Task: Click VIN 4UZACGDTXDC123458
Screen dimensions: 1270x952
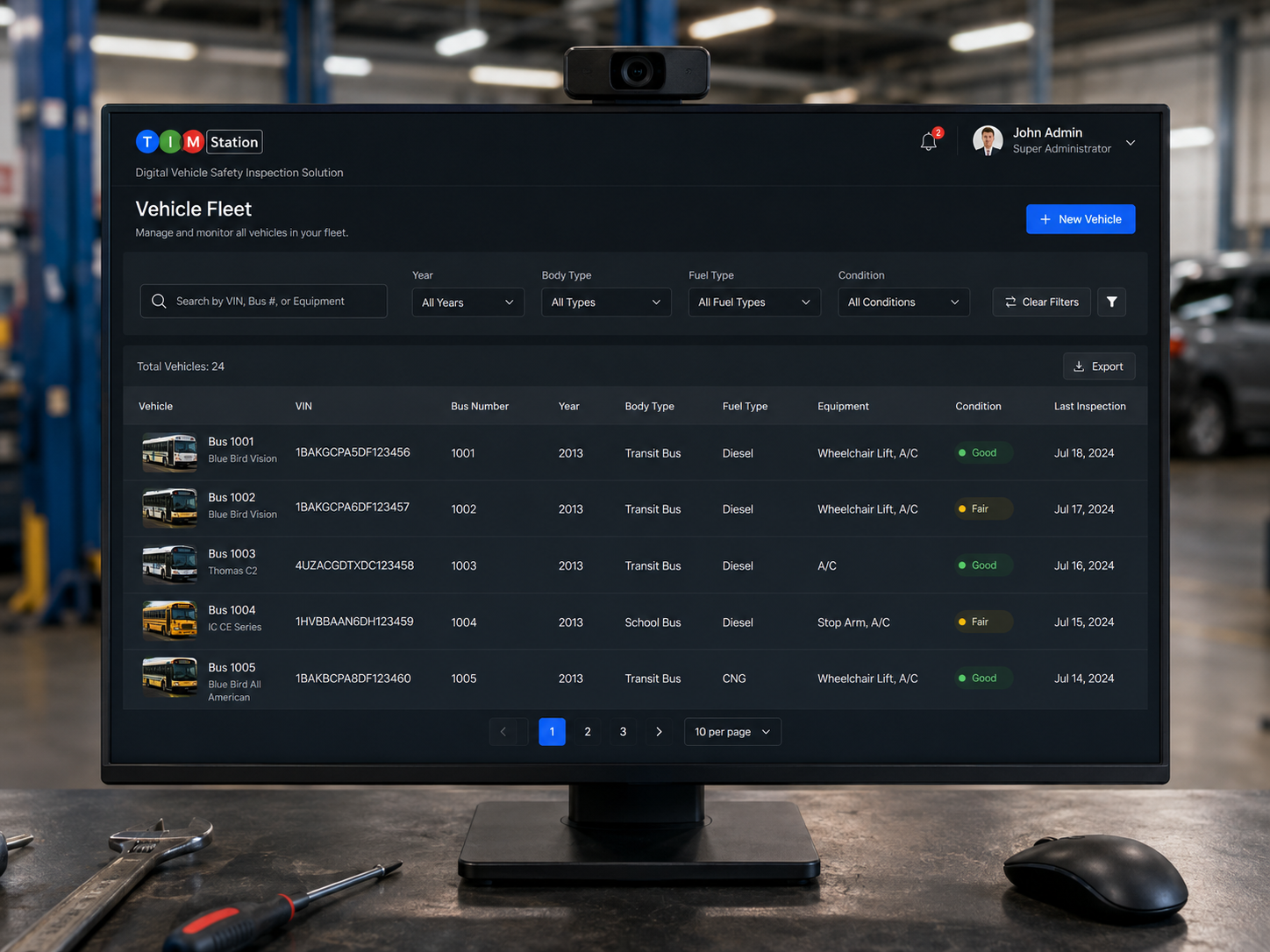Action: [354, 565]
